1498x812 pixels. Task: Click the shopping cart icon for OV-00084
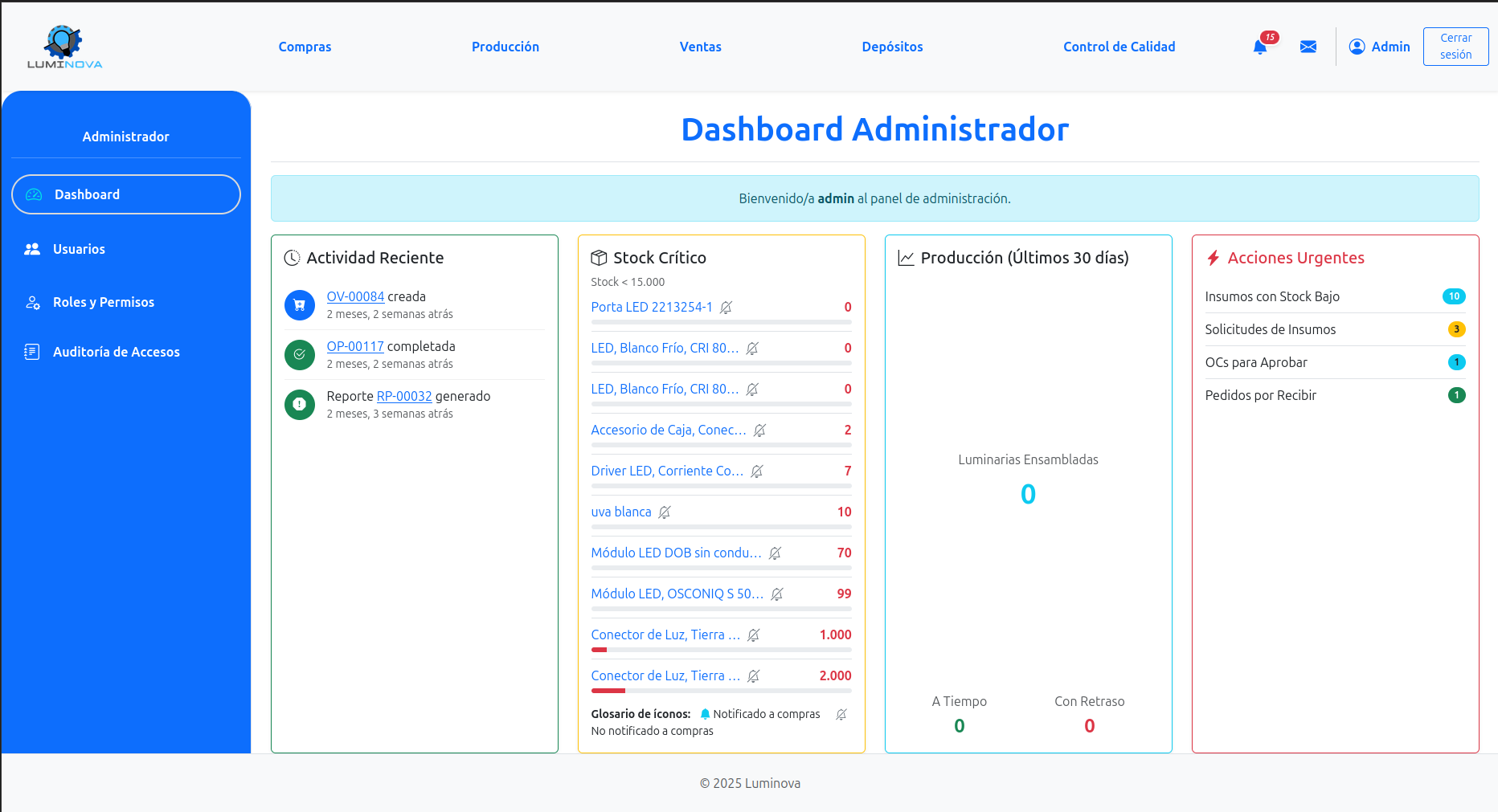300,305
